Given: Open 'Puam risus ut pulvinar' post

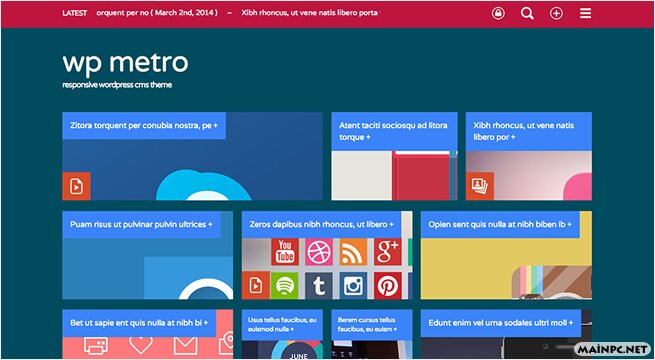Looking at the screenshot, I should coord(142,224).
